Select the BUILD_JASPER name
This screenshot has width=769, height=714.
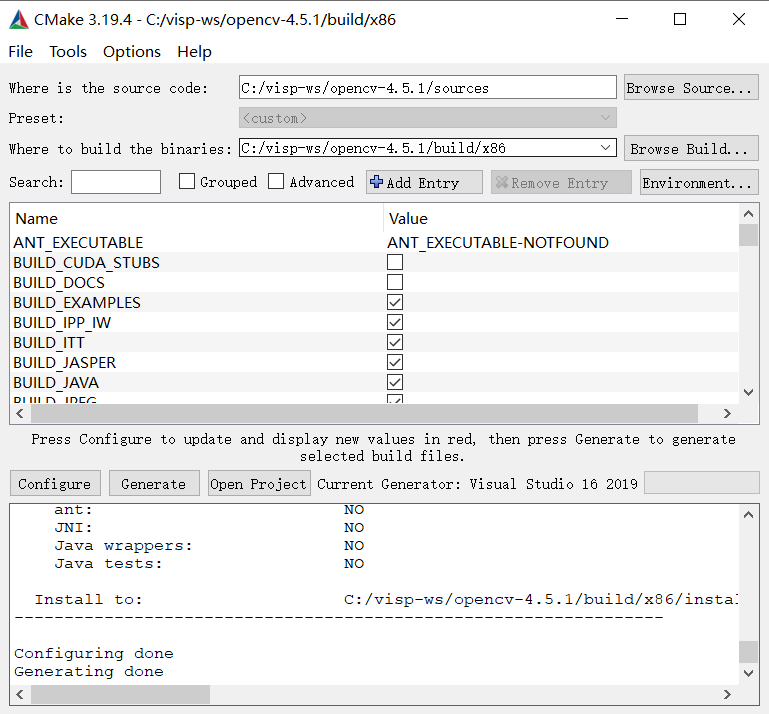(x=65, y=363)
